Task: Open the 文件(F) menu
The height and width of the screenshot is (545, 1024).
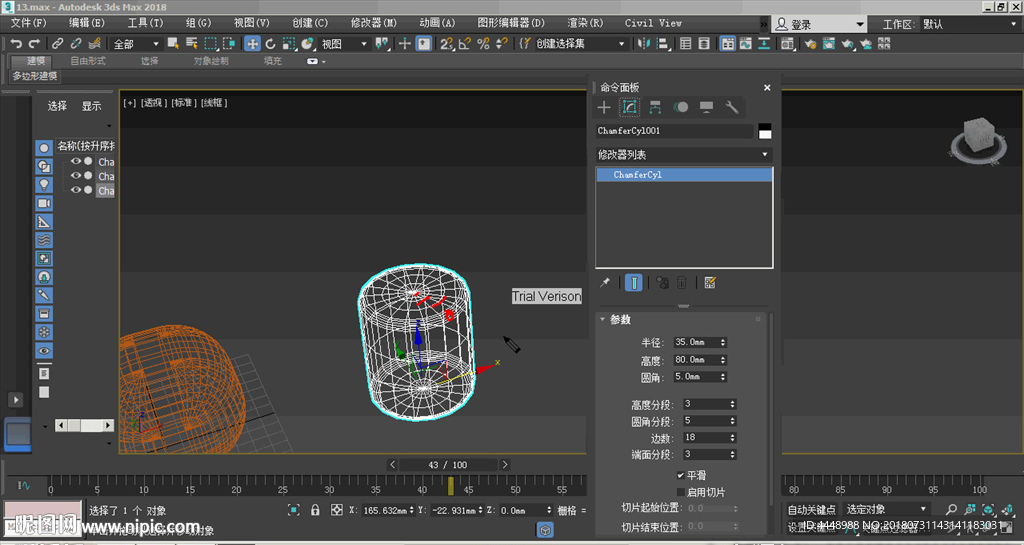Action: 29,23
